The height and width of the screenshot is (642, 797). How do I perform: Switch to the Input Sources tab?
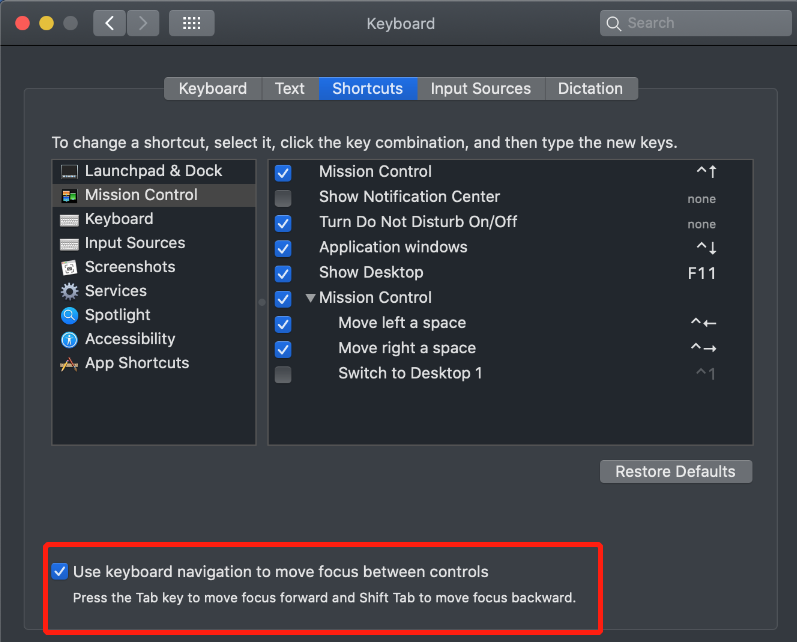point(481,89)
